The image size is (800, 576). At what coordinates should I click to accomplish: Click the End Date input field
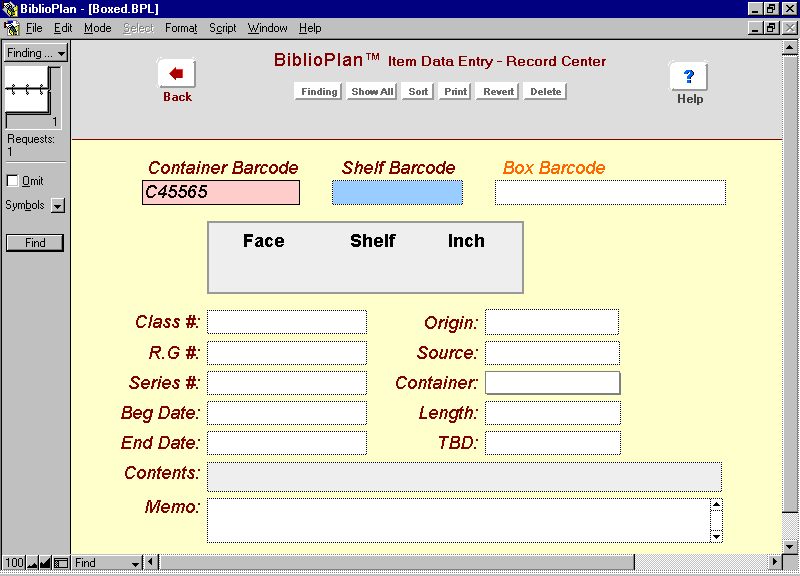click(287, 443)
